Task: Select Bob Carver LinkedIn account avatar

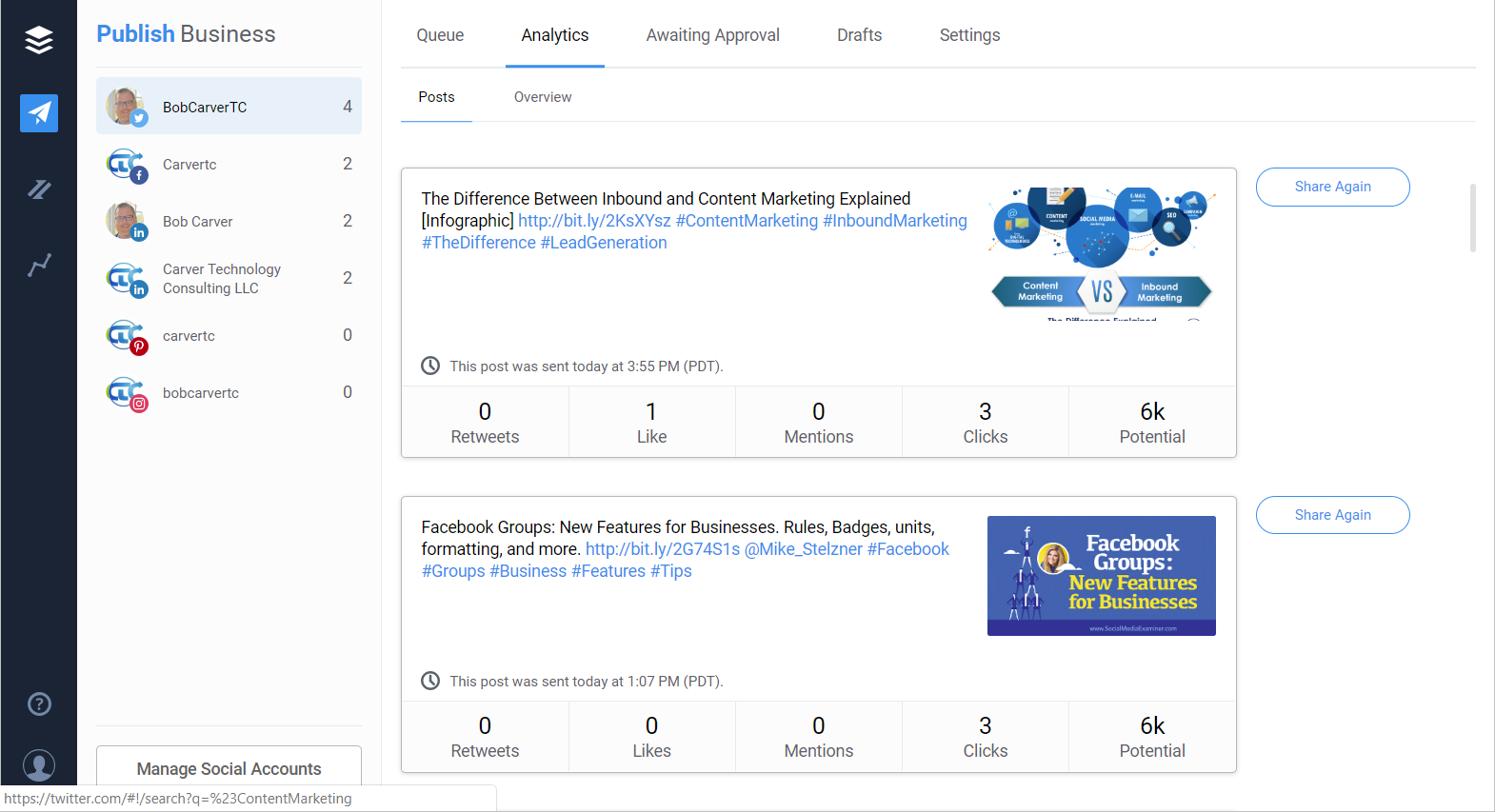Action: tap(126, 221)
